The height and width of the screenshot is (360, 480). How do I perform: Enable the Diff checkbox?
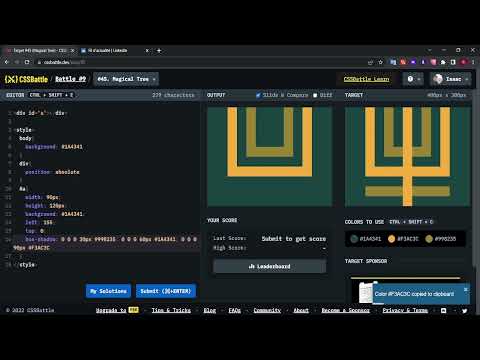(315, 95)
